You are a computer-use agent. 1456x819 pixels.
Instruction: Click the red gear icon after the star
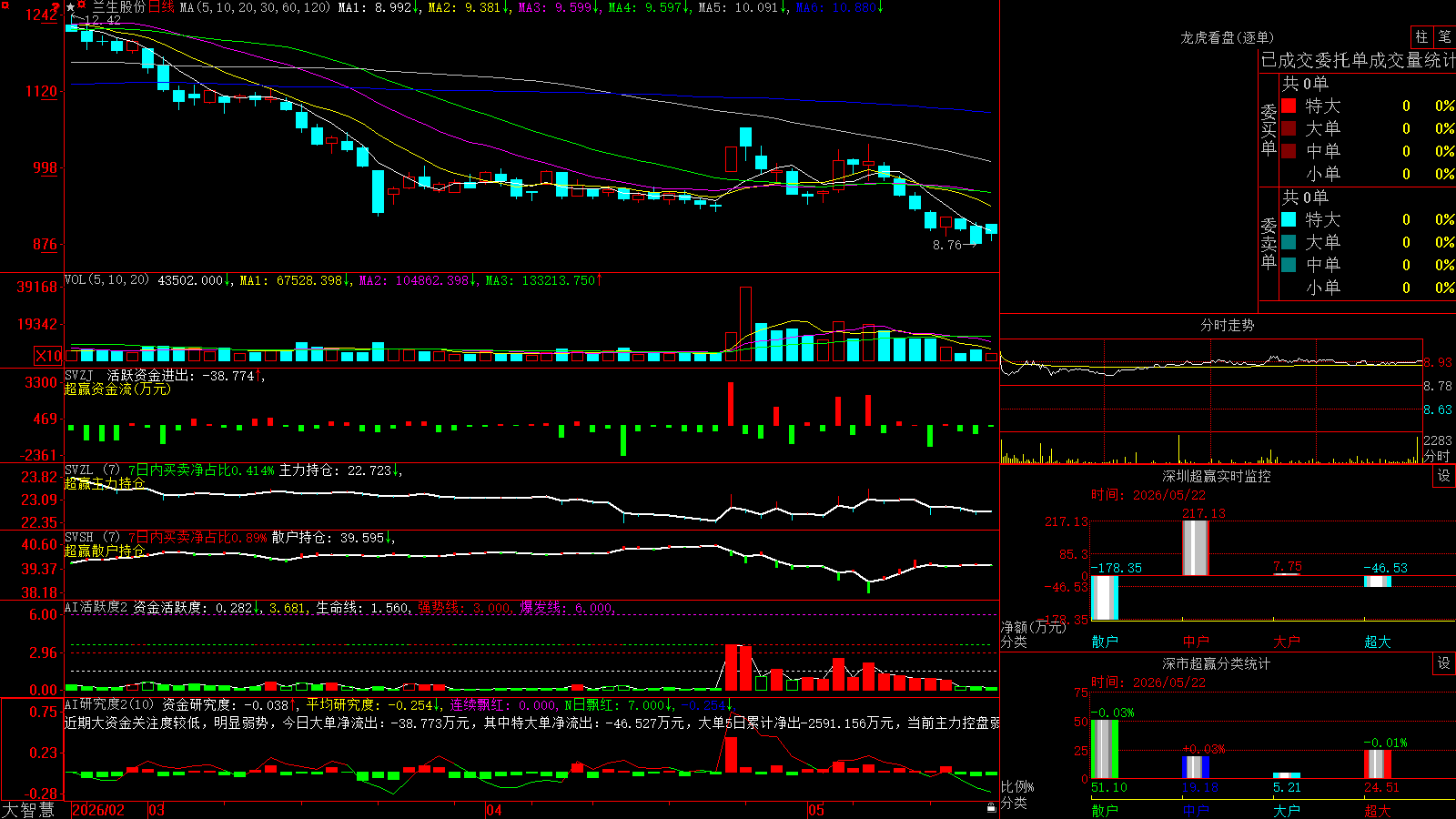point(82,6)
